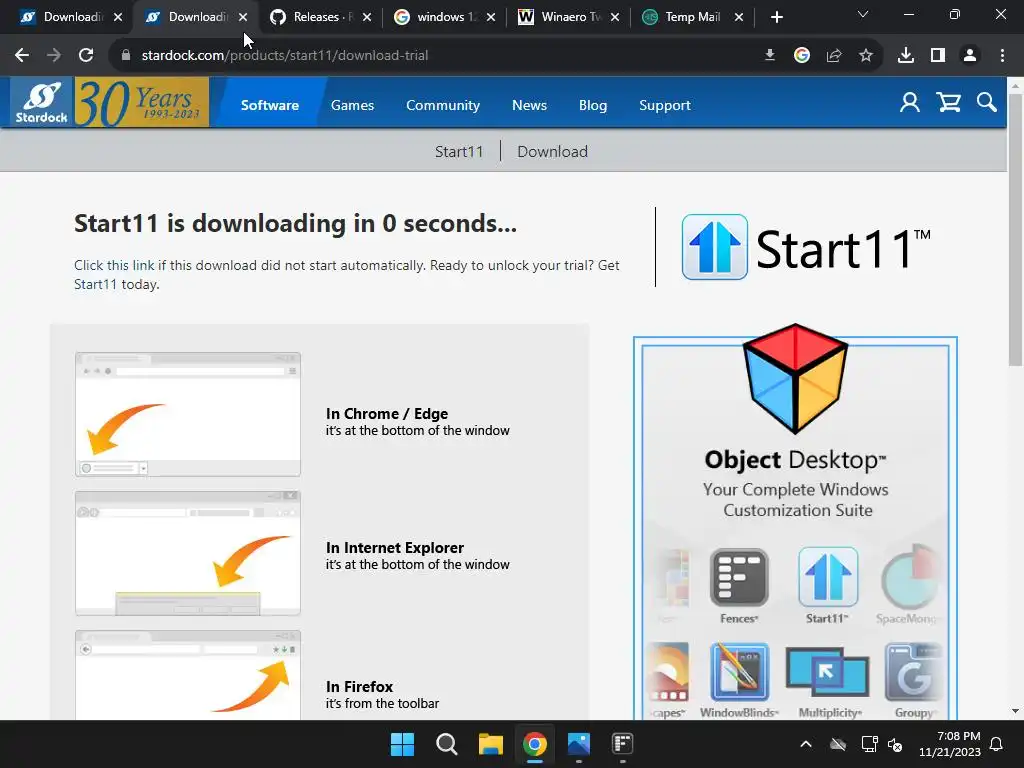The width and height of the screenshot is (1024, 768).
Task: Go back to the previous page
Action: [22, 56]
